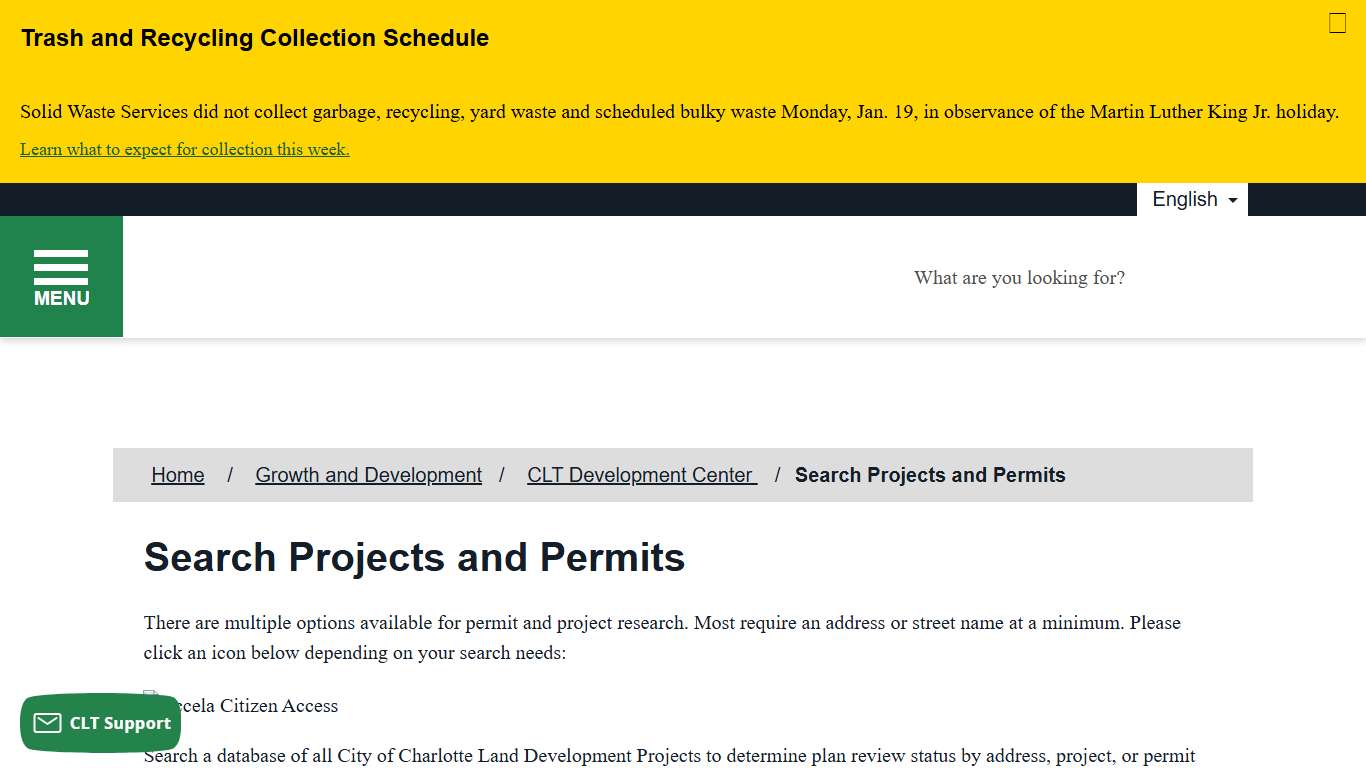Follow the Growth and Development link
Image resolution: width=1366 pixels, height=768 pixels.
click(368, 474)
